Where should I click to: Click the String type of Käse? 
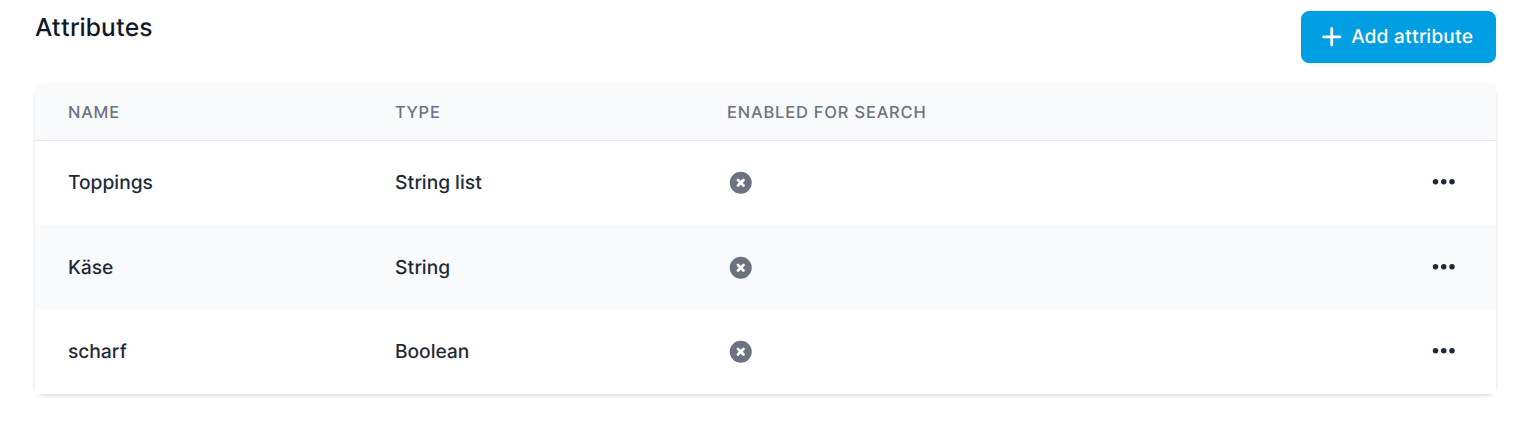(422, 267)
